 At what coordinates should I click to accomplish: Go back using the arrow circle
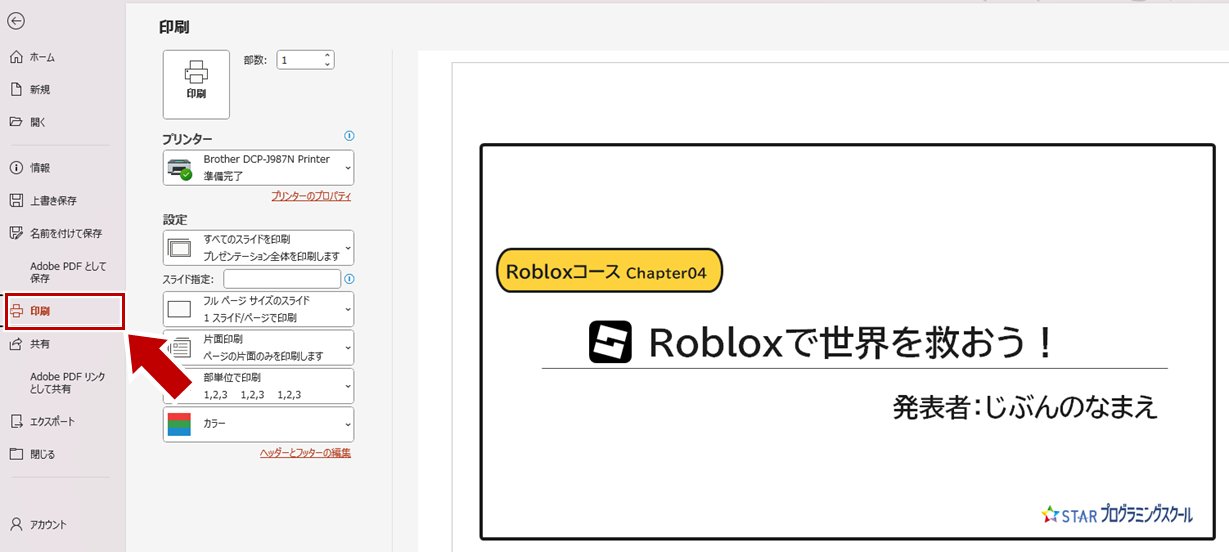click(16, 21)
